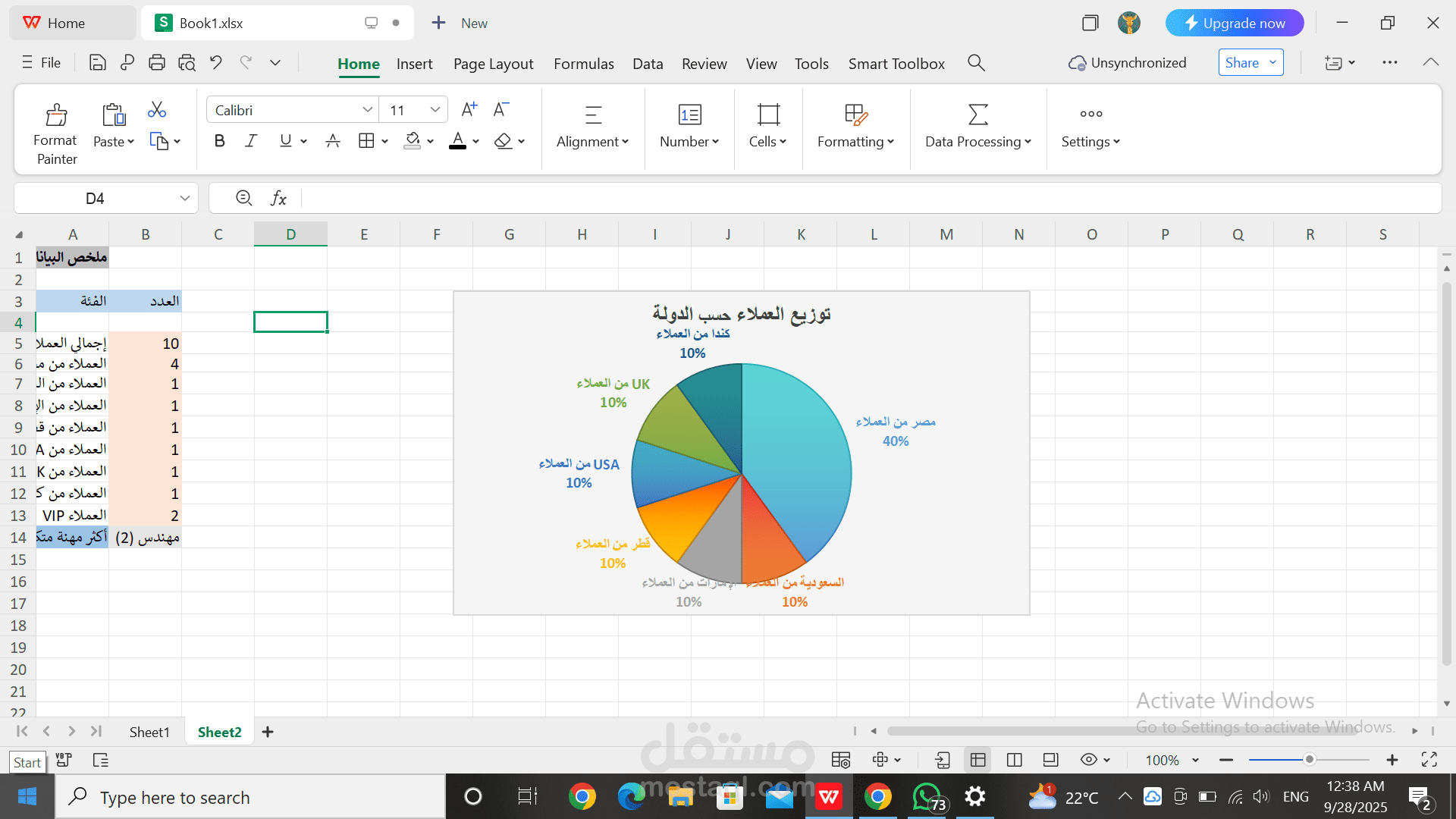This screenshot has height=819, width=1456.
Task: Open the ribbon search magnifier
Action: click(x=976, y=63)
